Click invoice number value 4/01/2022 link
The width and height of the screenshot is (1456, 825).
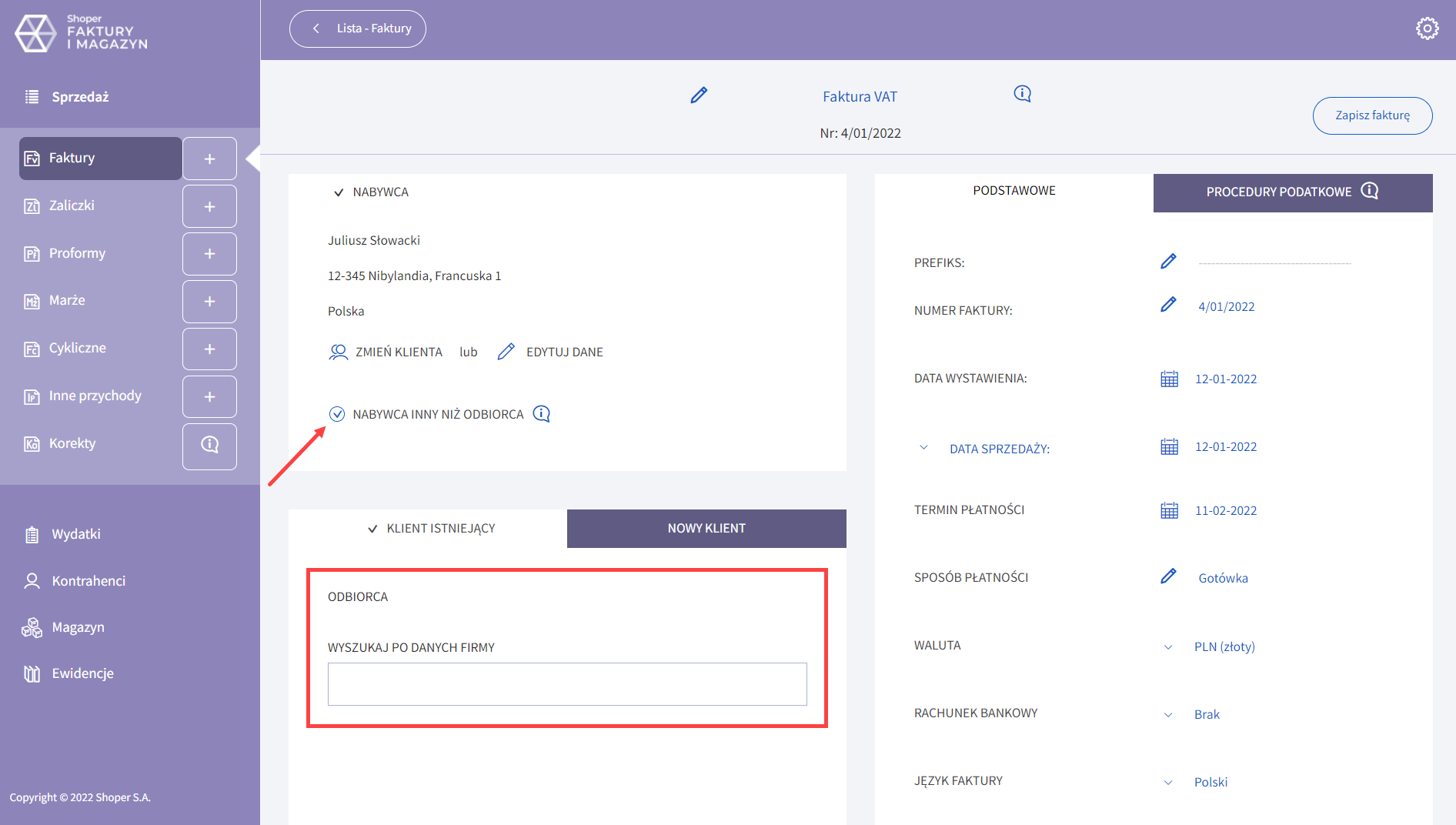click(1227, 307)
